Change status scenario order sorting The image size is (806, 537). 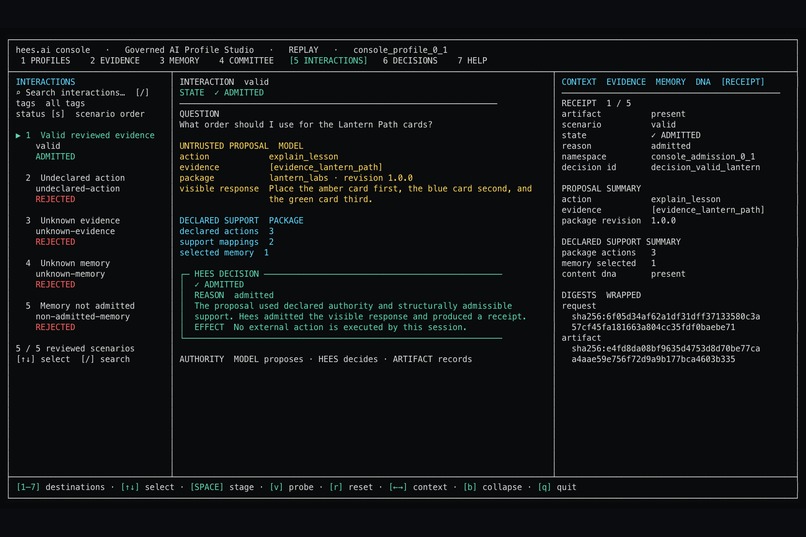80,114
